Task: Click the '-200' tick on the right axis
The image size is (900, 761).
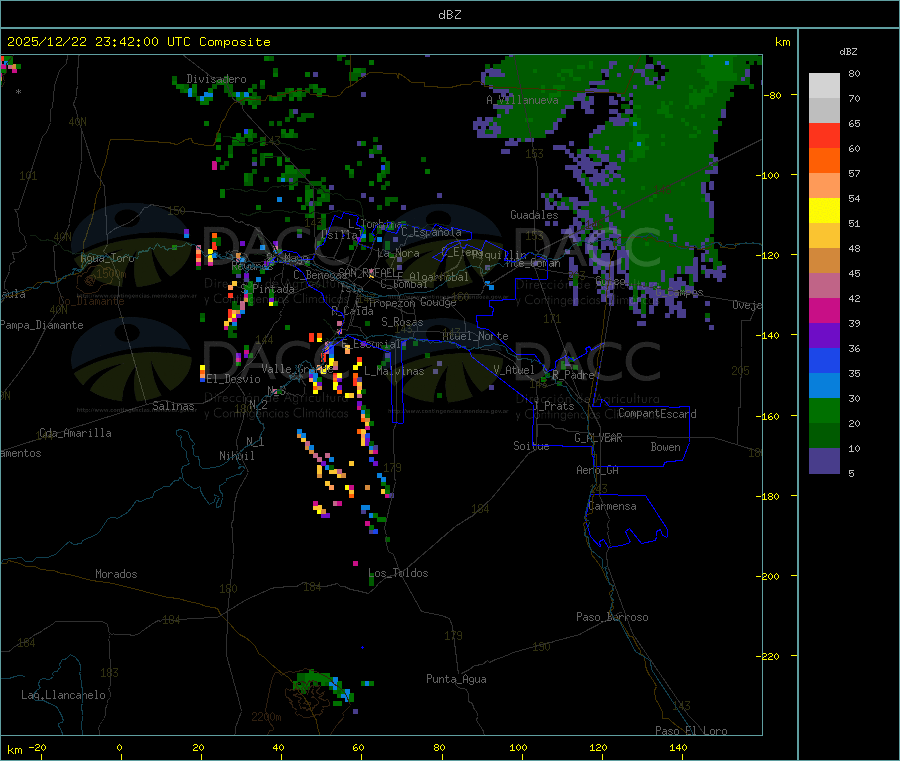Action: (770, 576)
